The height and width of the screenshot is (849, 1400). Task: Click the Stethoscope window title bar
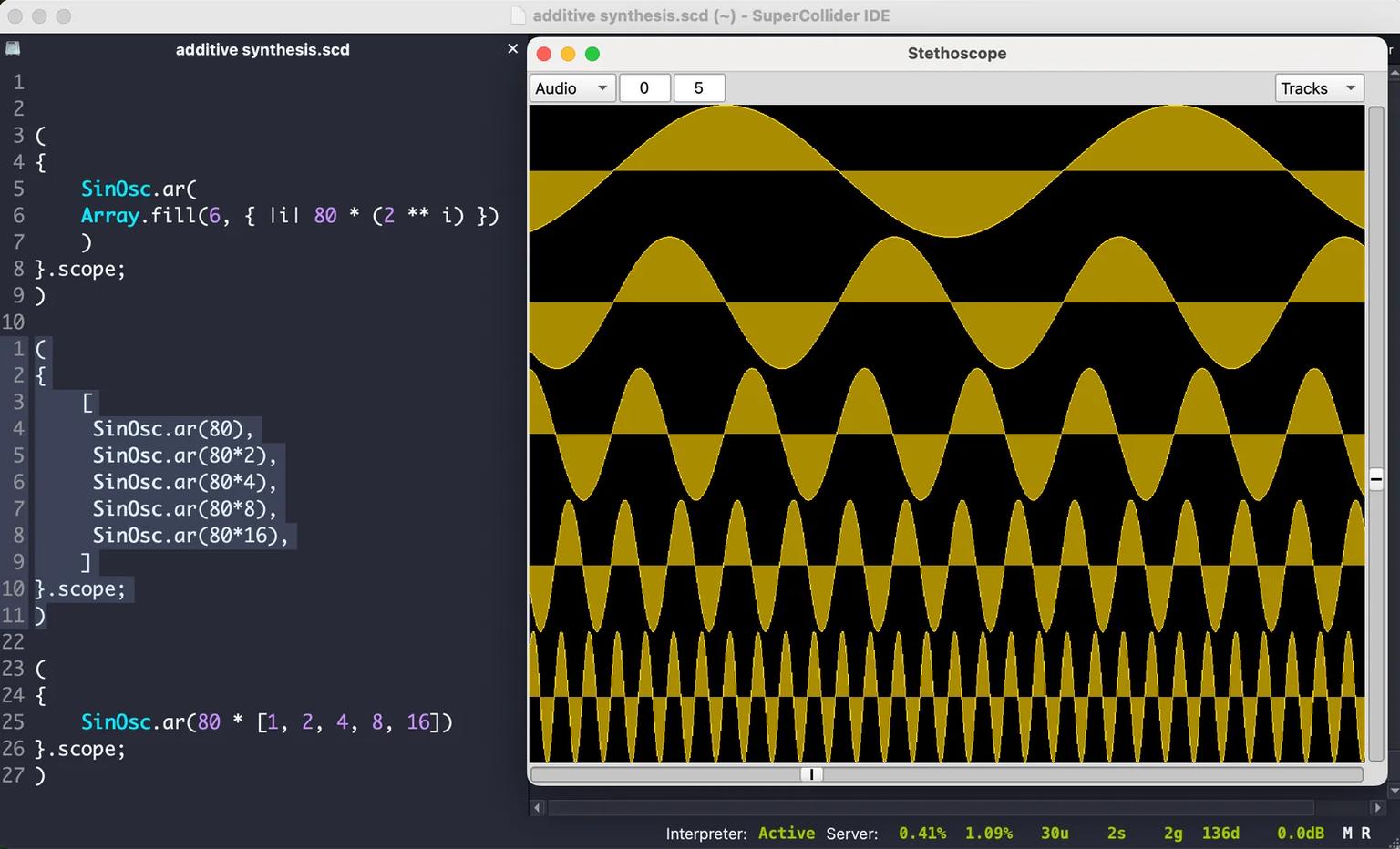[x=957, y=54]
